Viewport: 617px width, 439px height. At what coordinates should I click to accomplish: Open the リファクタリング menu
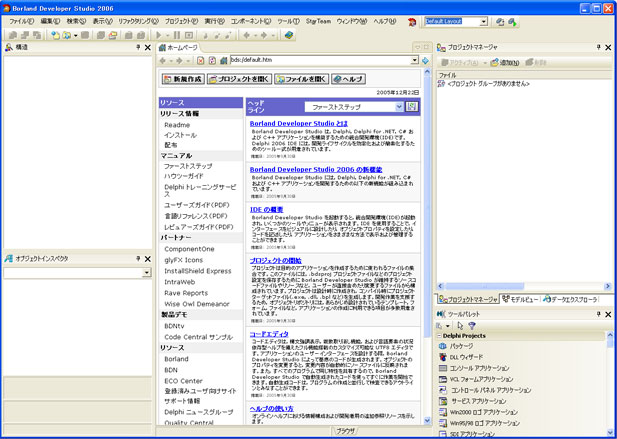tap(139, 21)
